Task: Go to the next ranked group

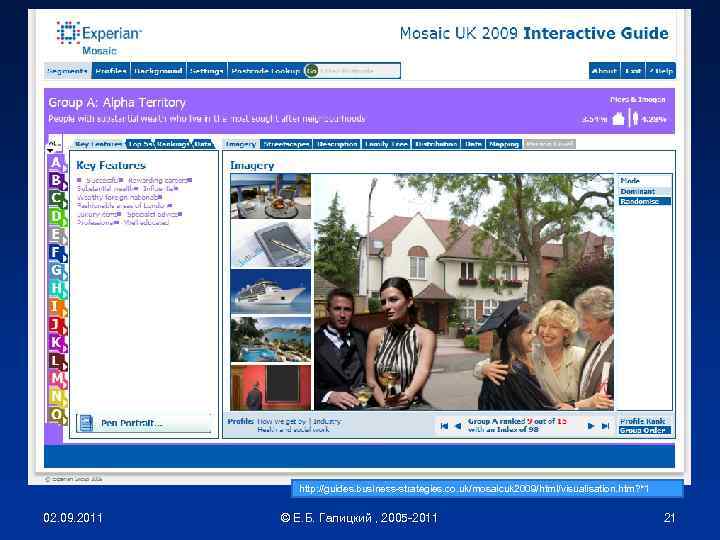Action: 591,426
